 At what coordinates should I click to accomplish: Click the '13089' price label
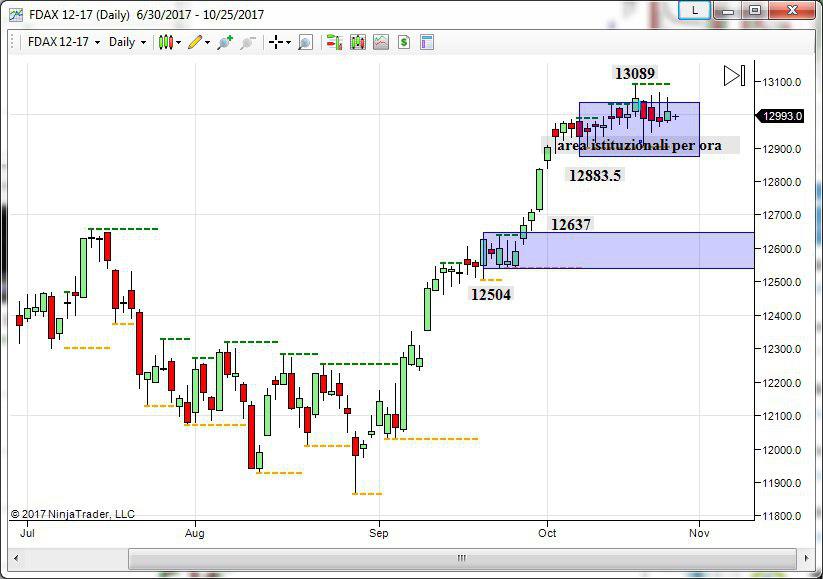coord(635,73)
